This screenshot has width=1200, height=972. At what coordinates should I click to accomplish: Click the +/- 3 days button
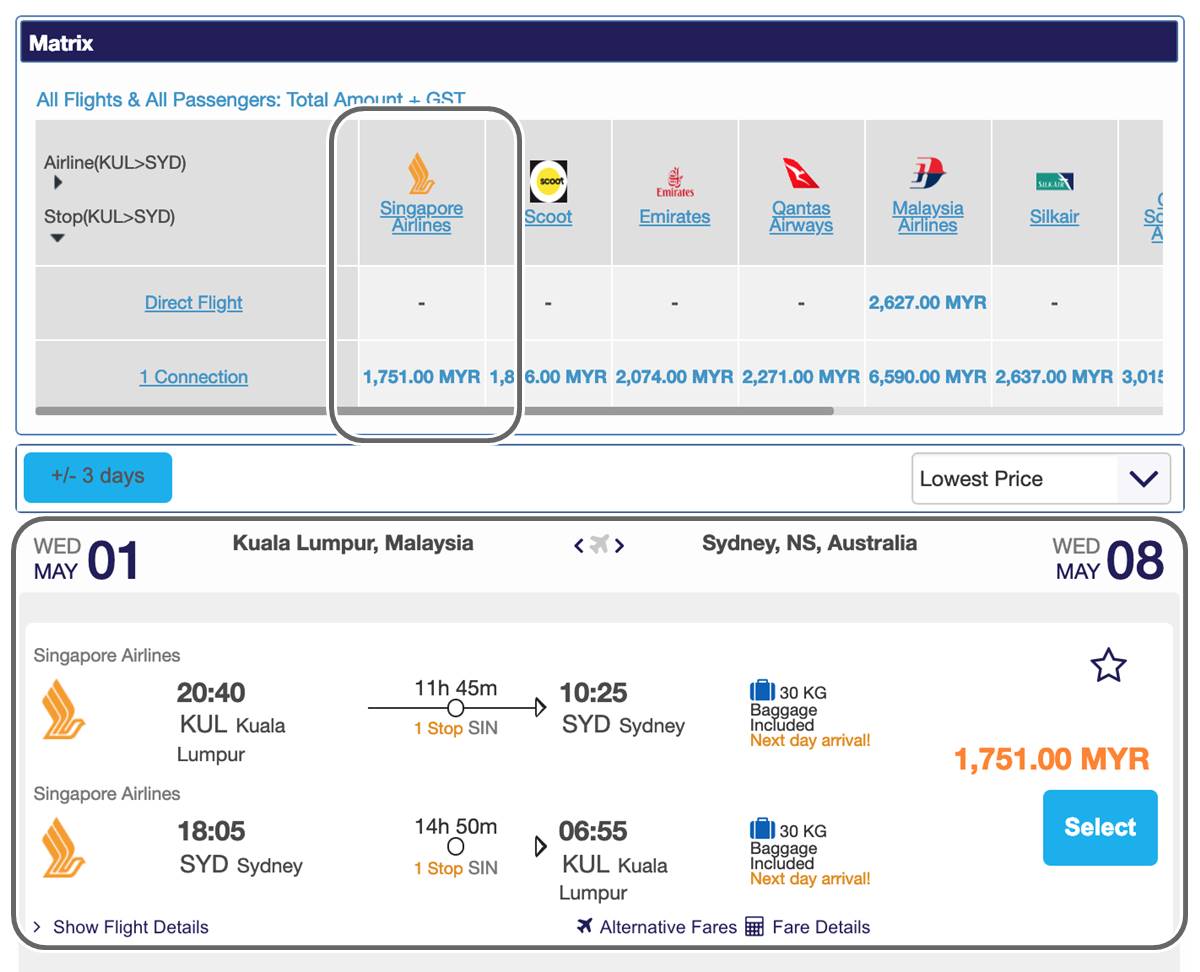(x=98, y=477)
